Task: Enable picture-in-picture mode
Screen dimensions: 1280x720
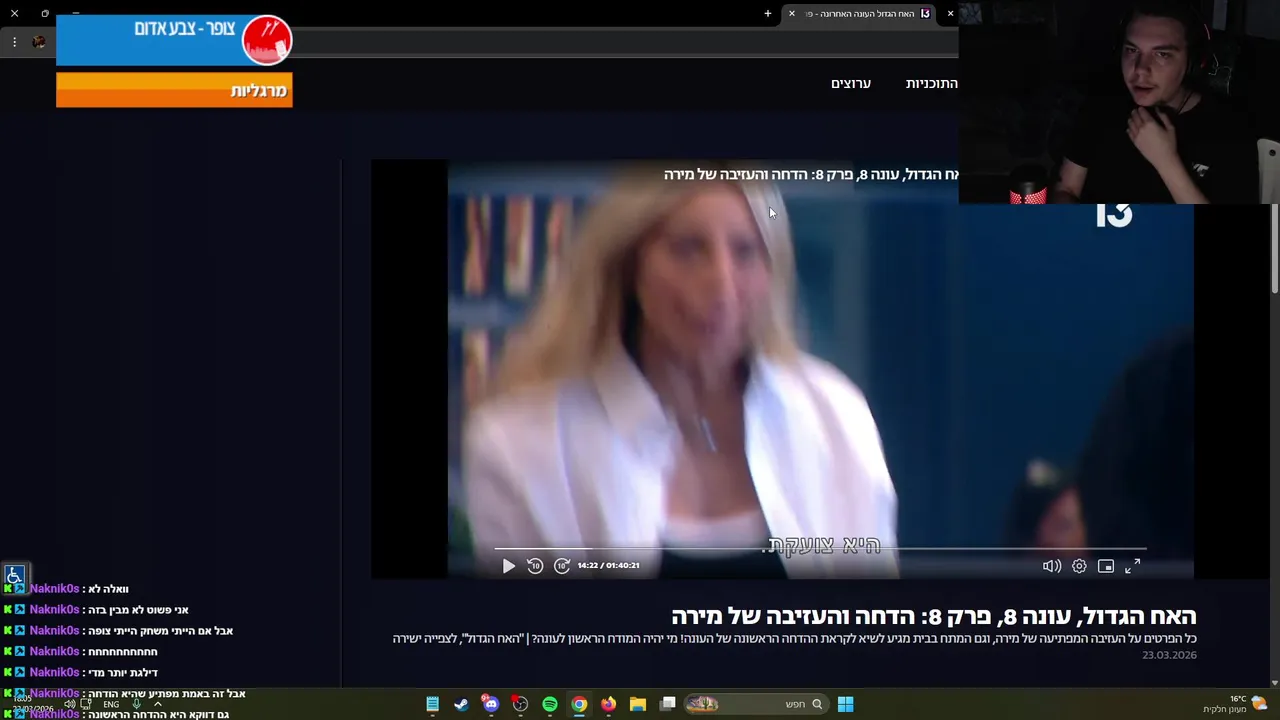Action: coord(1106,566)
